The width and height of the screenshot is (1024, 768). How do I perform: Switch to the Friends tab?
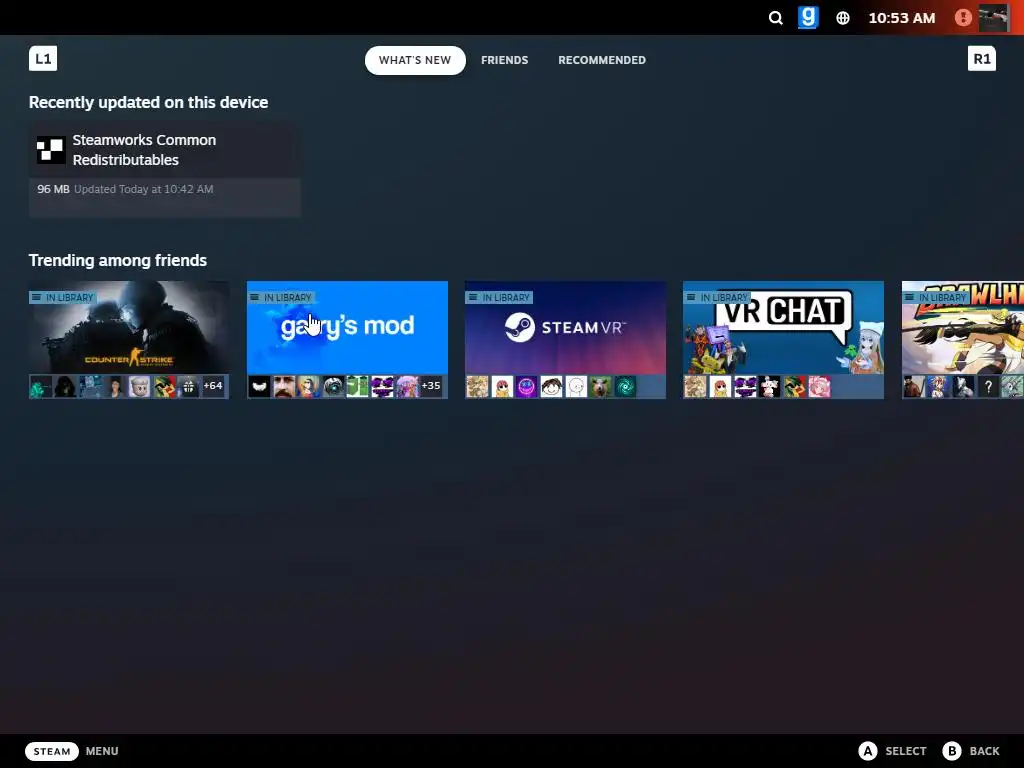(x=504, y=60)
